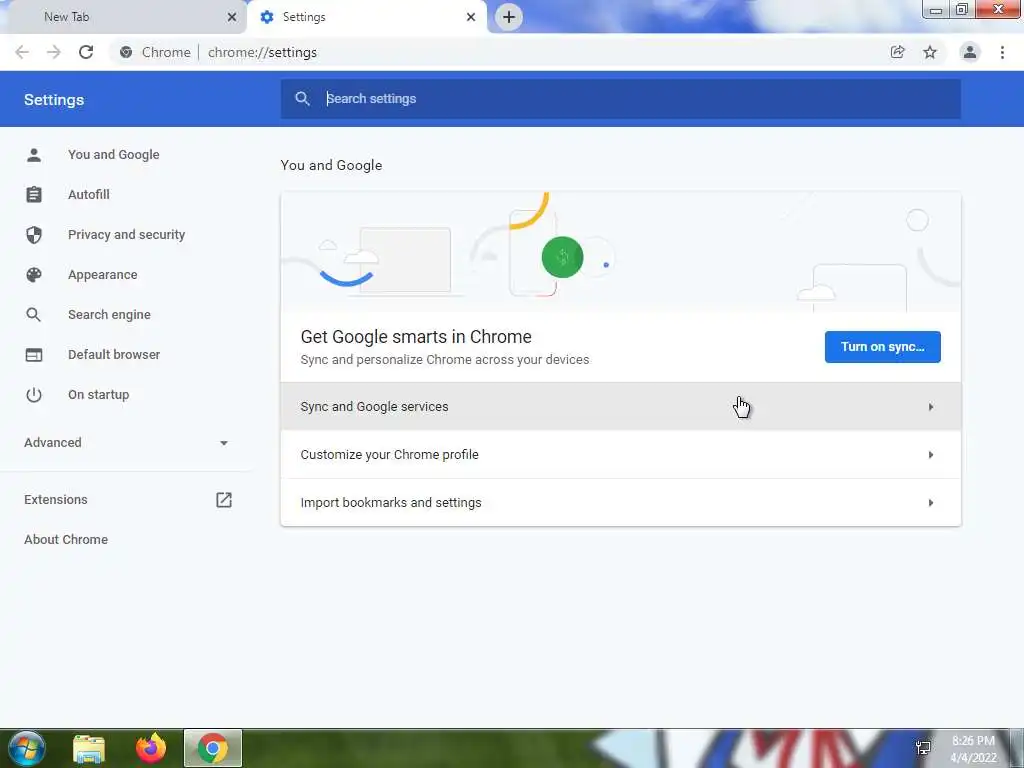
Task: Switch to the New Tab tab
Action: (x=124, y=17)
